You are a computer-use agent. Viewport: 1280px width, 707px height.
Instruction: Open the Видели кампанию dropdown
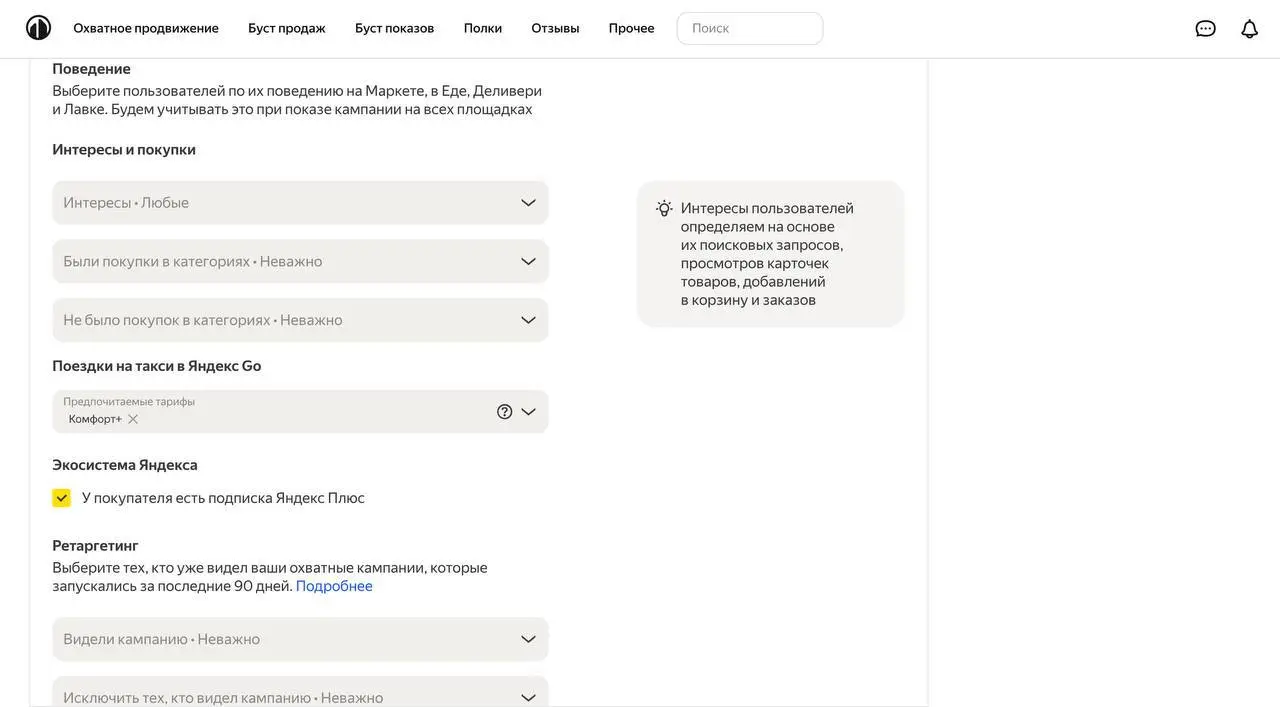pos(300,639)
